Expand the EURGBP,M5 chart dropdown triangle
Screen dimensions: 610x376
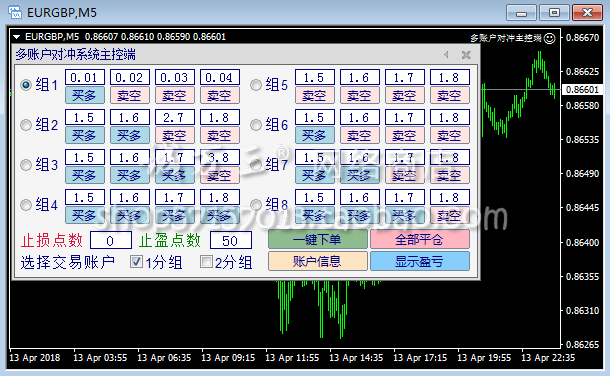tap(17, 37)
